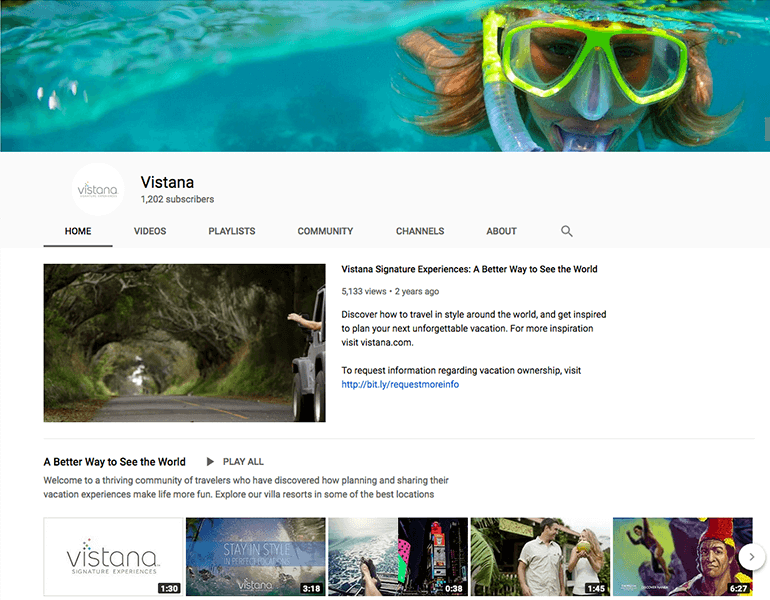
Task: Open the illustrated 6:27 video thumbnail
Action: [683, 557]
